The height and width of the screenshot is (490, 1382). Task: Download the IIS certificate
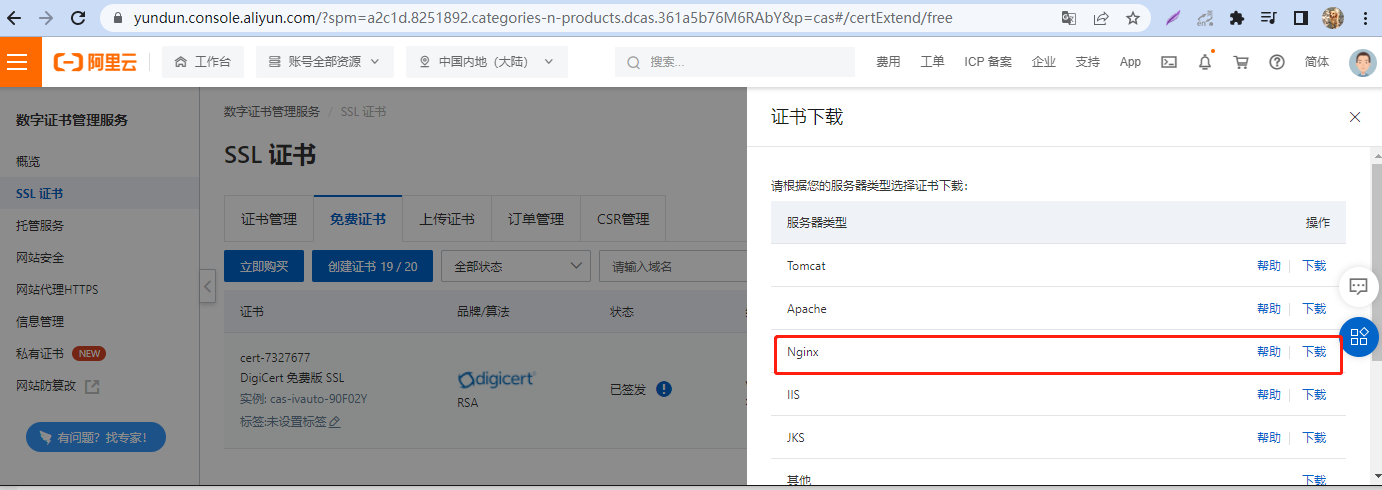click(1314, 395)
